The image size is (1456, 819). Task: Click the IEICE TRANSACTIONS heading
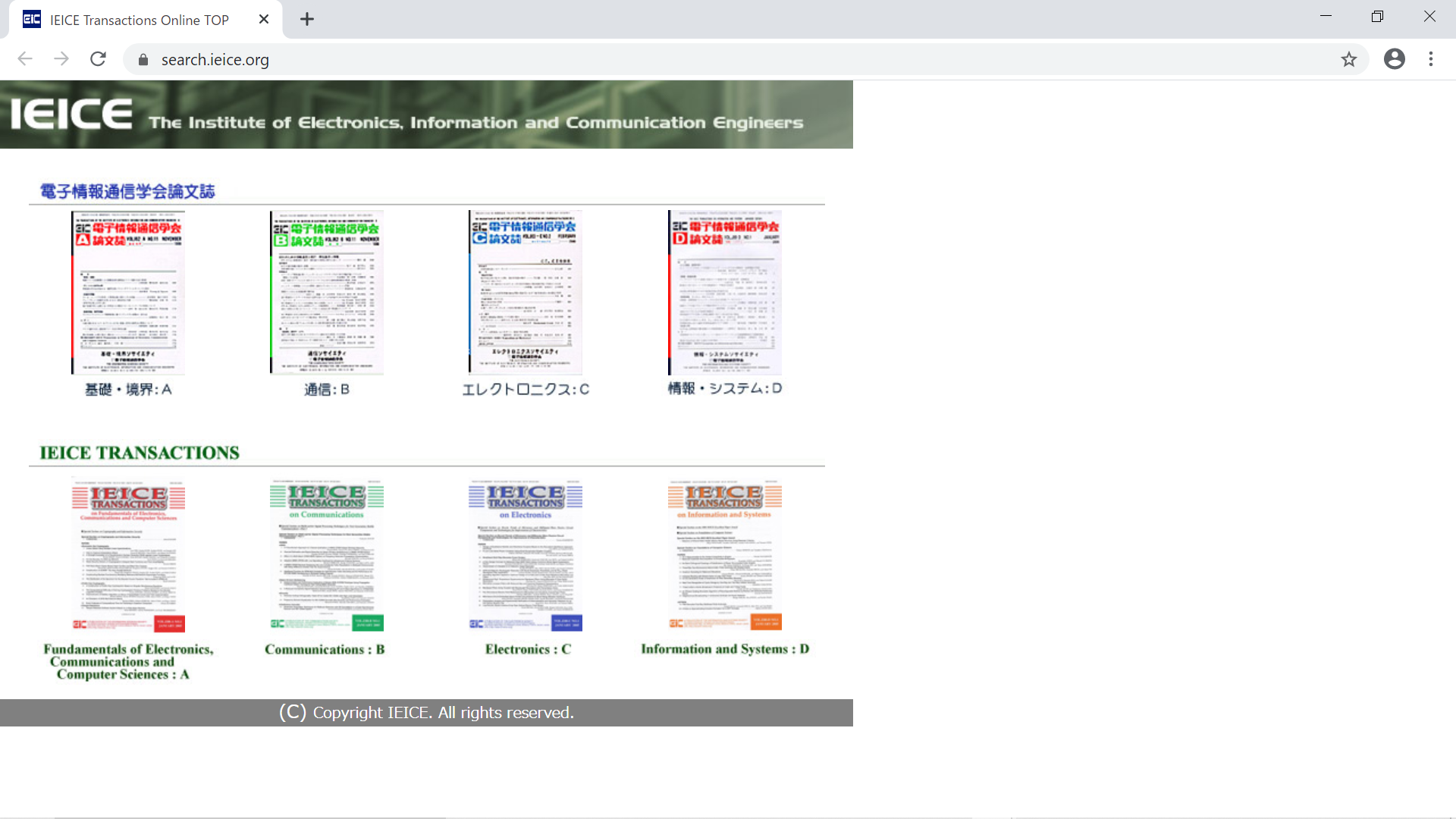click(140, 453)
